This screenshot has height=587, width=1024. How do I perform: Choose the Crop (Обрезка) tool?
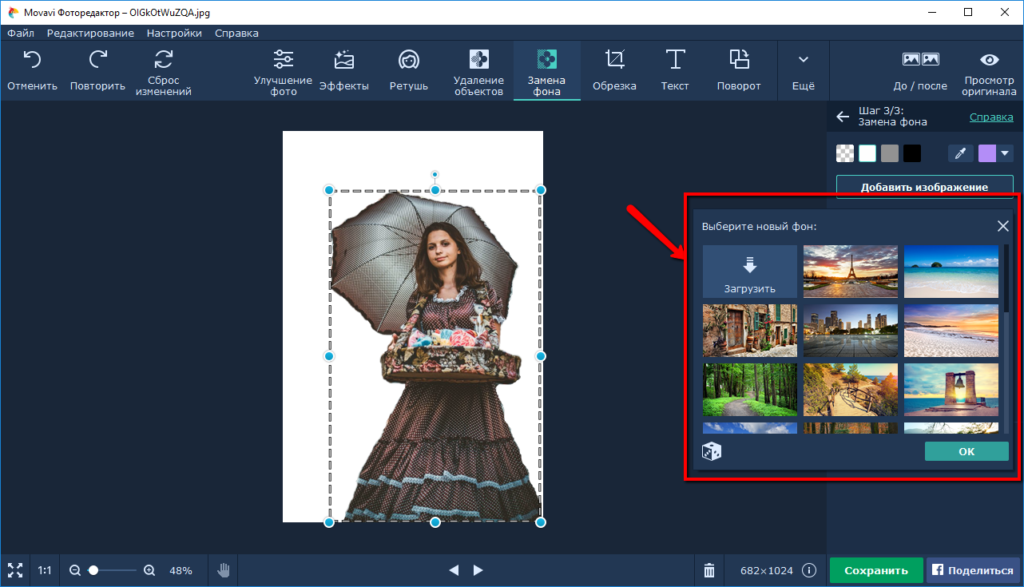pyautogui.click(x=614, y=71)
